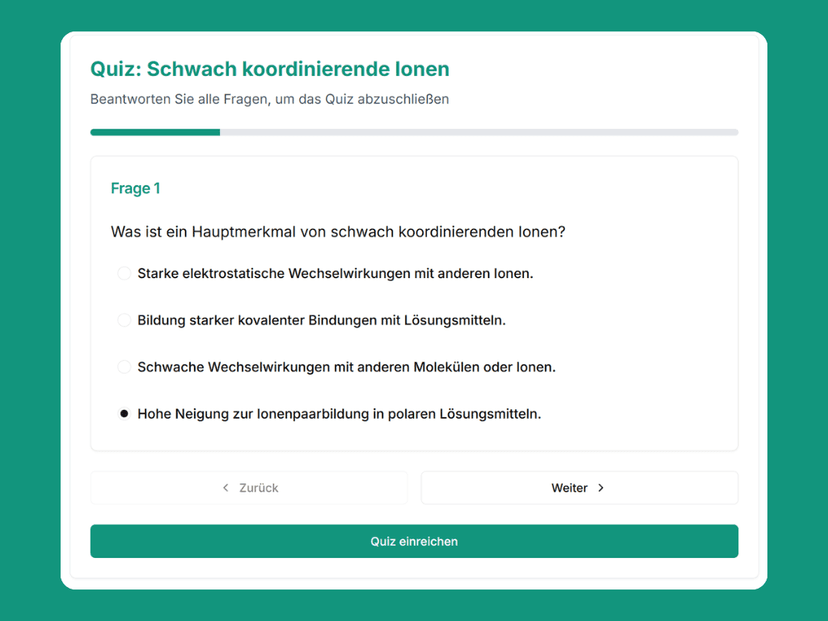The height and width of the screenshot is (621, 828).
Task: Click the quiz title 'Schwach koordinierende Ionen'
Action: coord(269,69)
